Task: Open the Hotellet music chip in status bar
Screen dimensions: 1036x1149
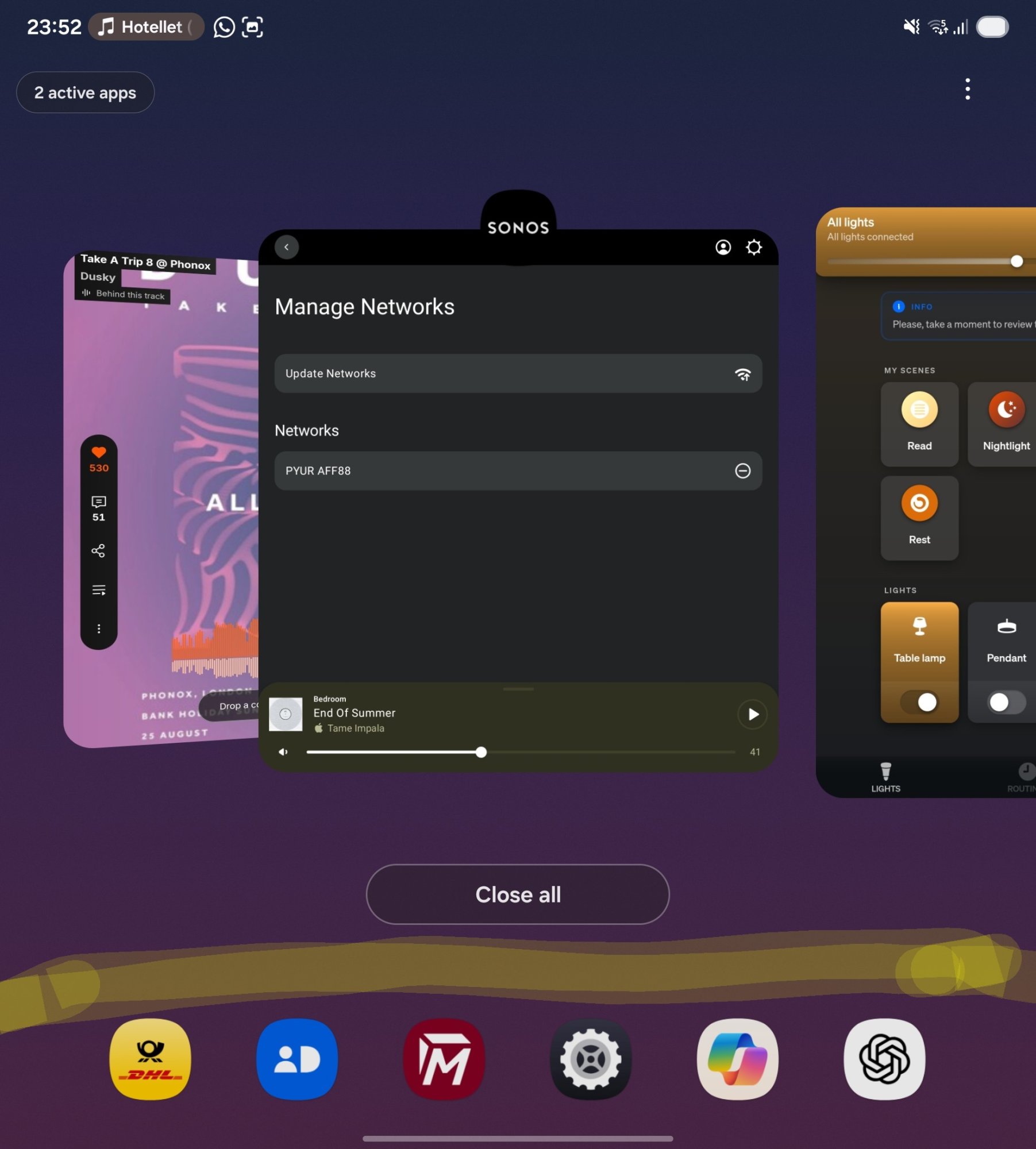Action: pos(146,27)
